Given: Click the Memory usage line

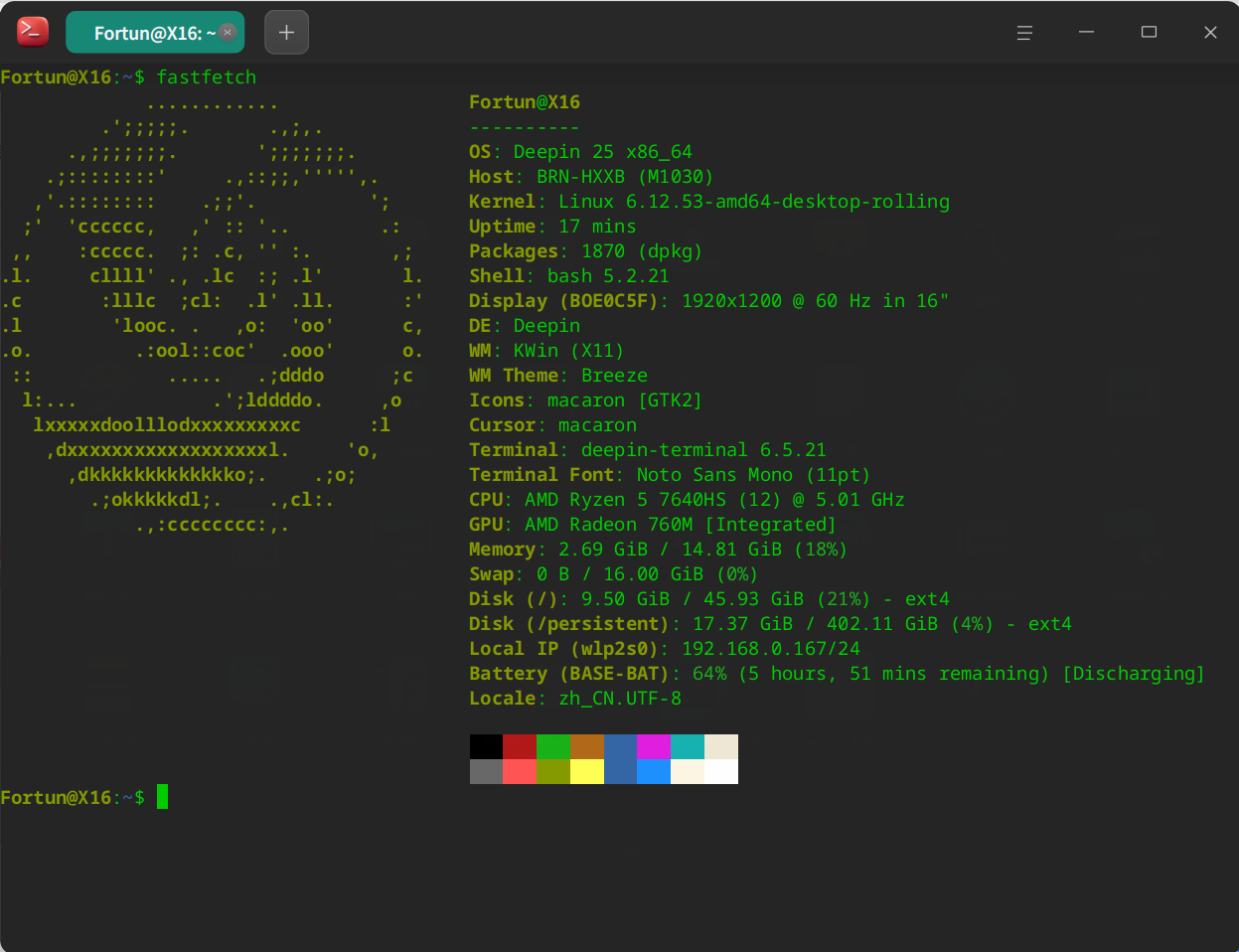Looking at the screenshot, I should click(x=659, y=550).
